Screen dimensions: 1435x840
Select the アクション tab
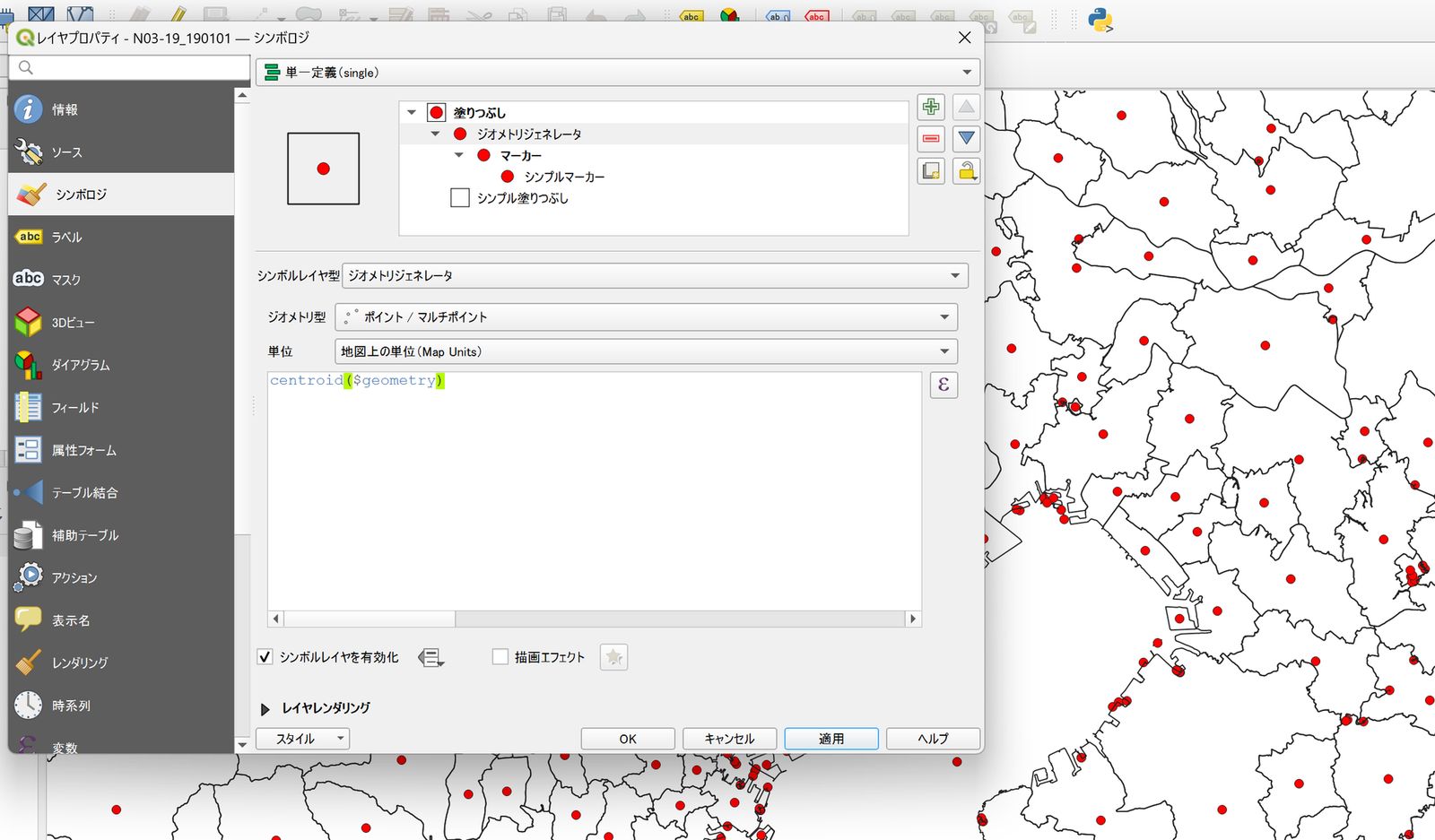pyautogui.click(x=121, y=578)
